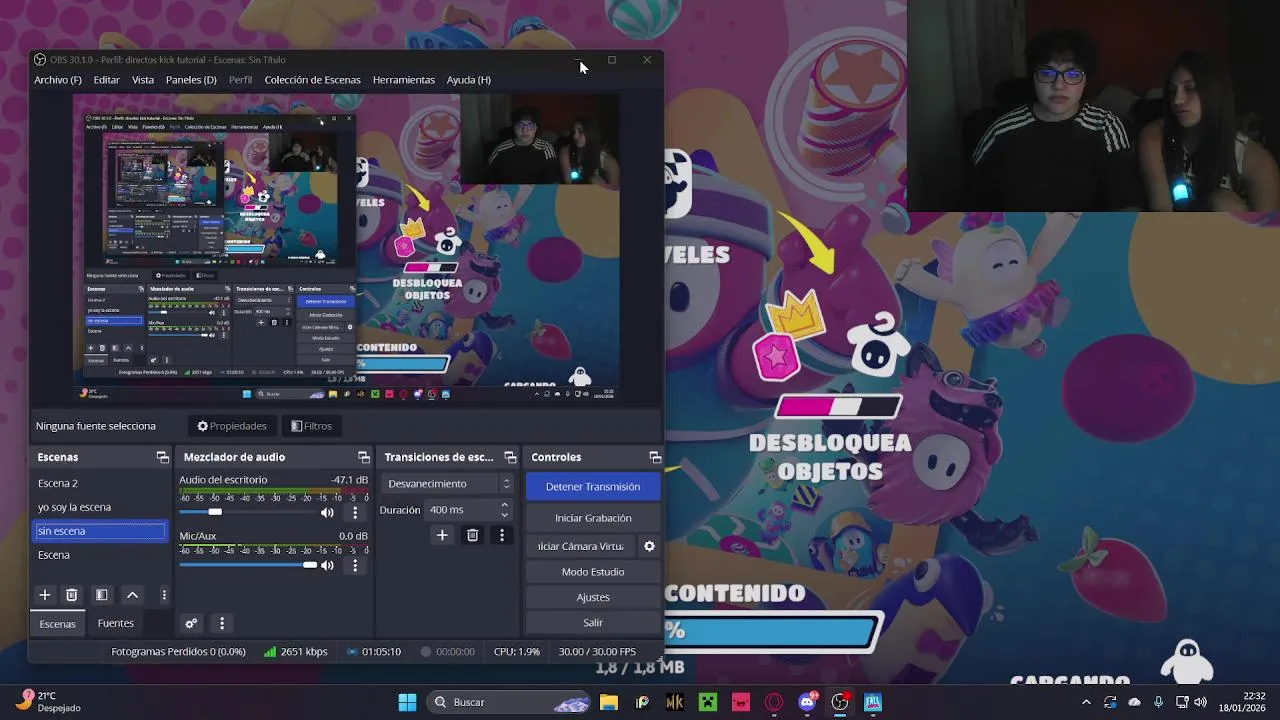The height and width of the screenshot is (720, 1280).
Task: Open Colección de Escenas menu
Action: click(312, 80)
